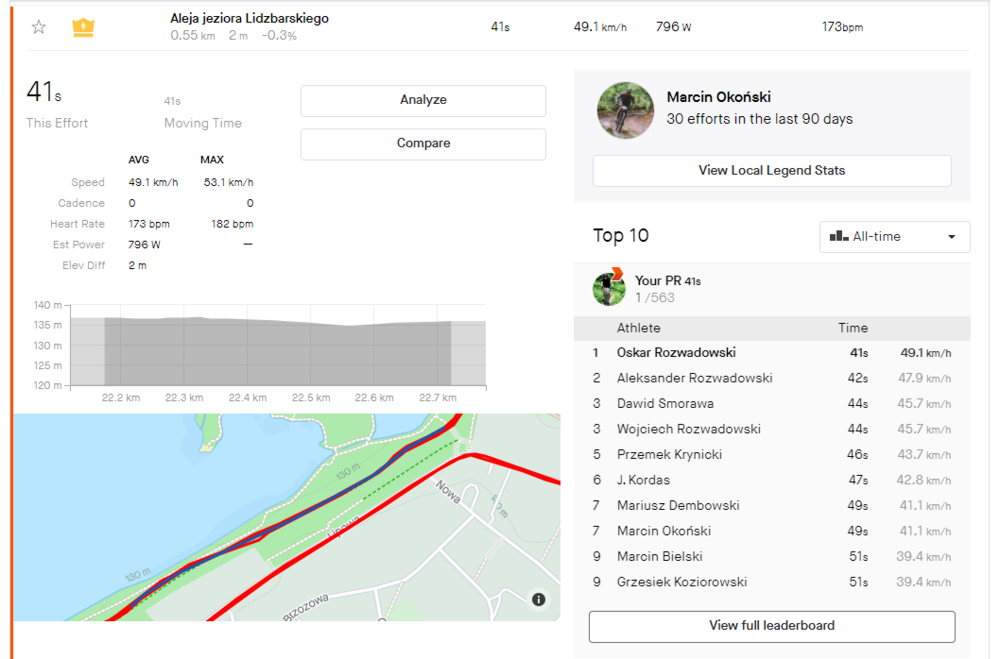Star the Aleja jeziora Lidzbarskiego segment
Screen dimensions: 1000x659
[38, 27]
